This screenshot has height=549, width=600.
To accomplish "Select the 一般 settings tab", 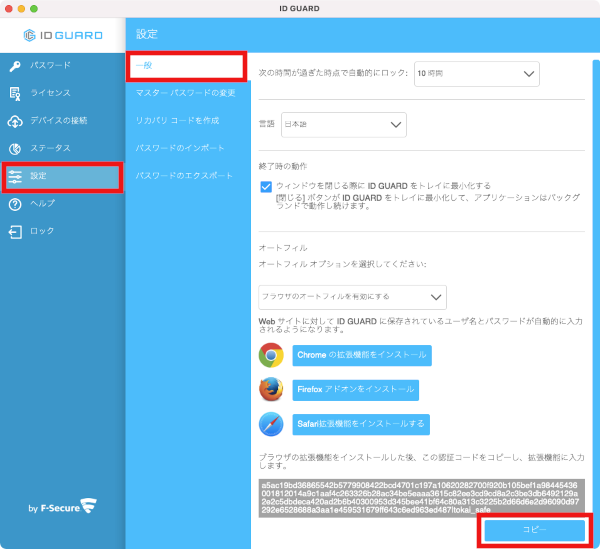I will (x=186, y=67).
